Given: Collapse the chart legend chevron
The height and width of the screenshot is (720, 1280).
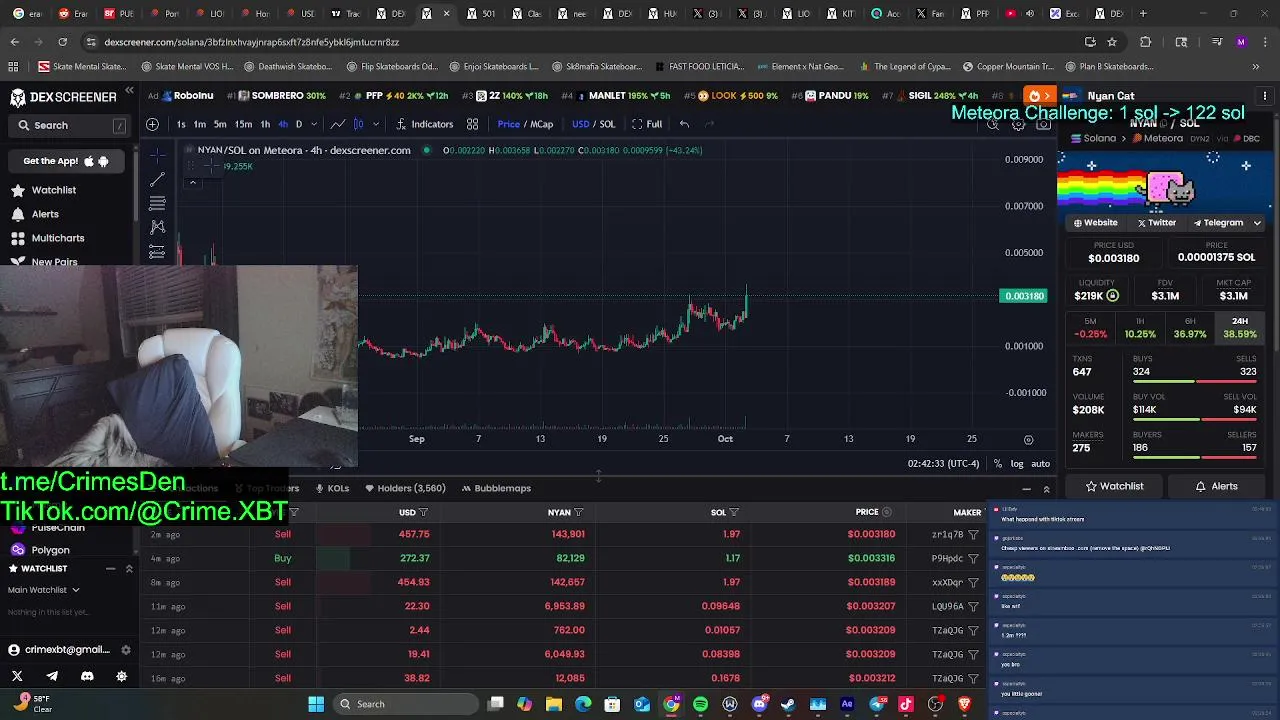Looking at the screenshot, I should coord(193,183).
